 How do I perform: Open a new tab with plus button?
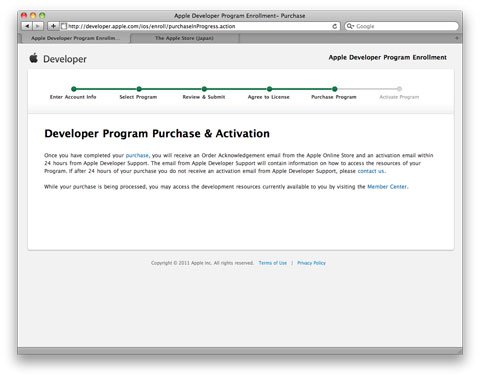(457, 38)
